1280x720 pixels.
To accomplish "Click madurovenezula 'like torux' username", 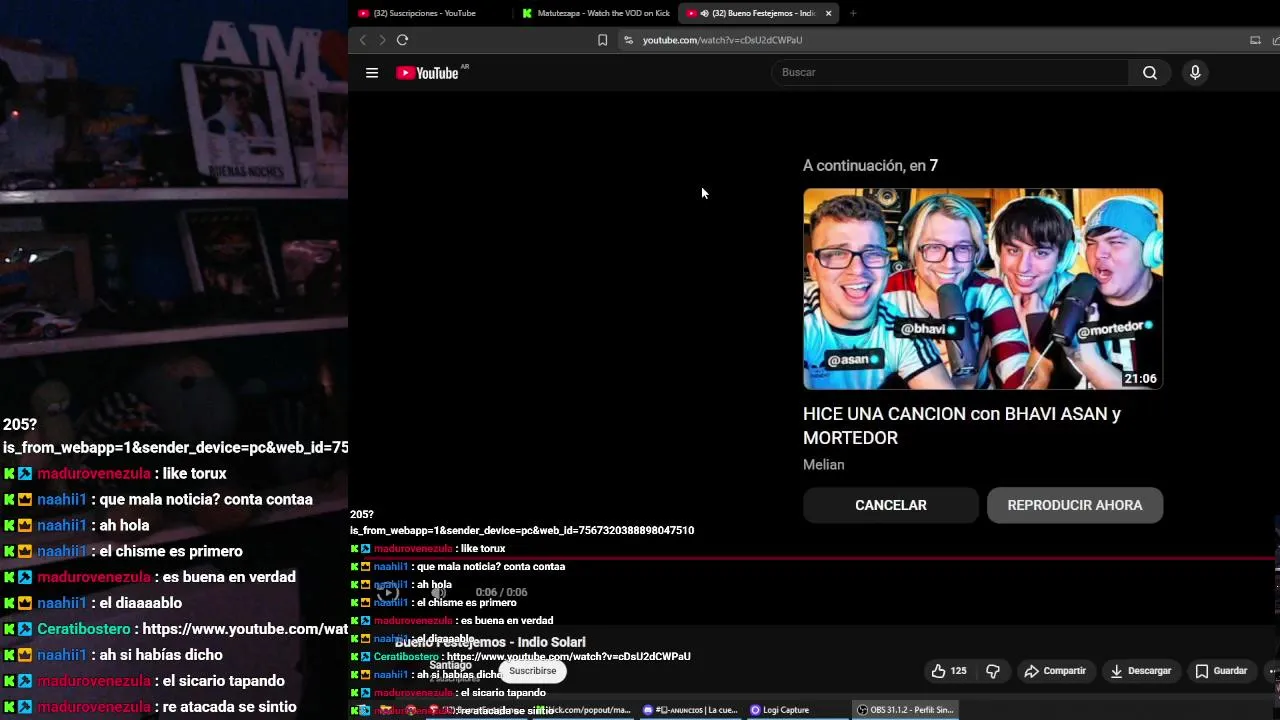I will [x=94, y=473].
